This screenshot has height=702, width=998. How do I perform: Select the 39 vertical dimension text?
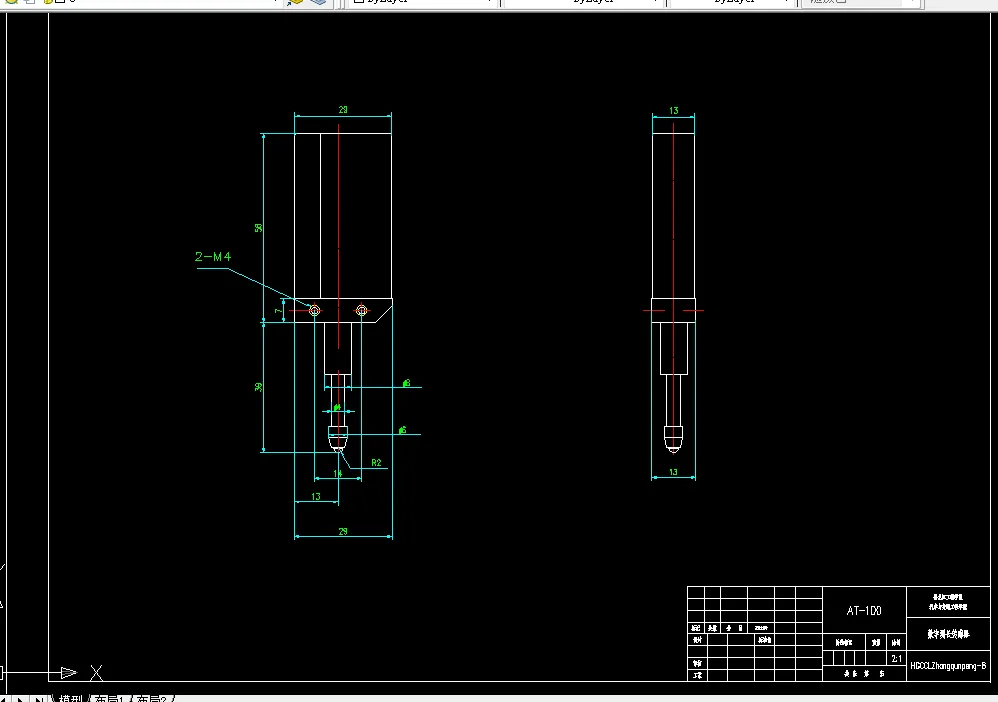click(x=258, y=387)
